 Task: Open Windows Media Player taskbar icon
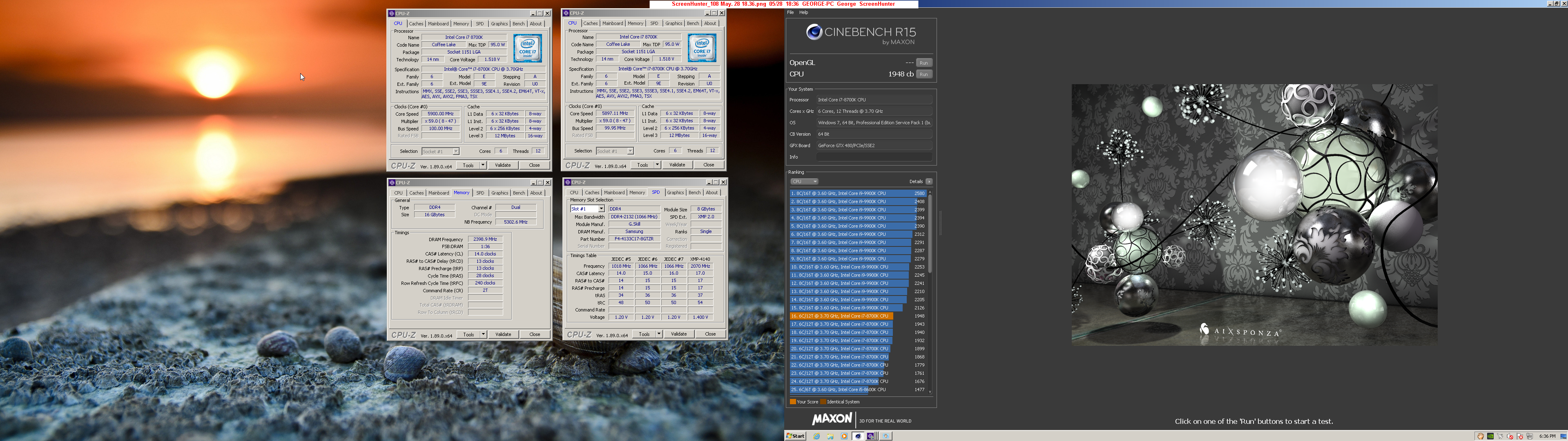click(844, 436)
